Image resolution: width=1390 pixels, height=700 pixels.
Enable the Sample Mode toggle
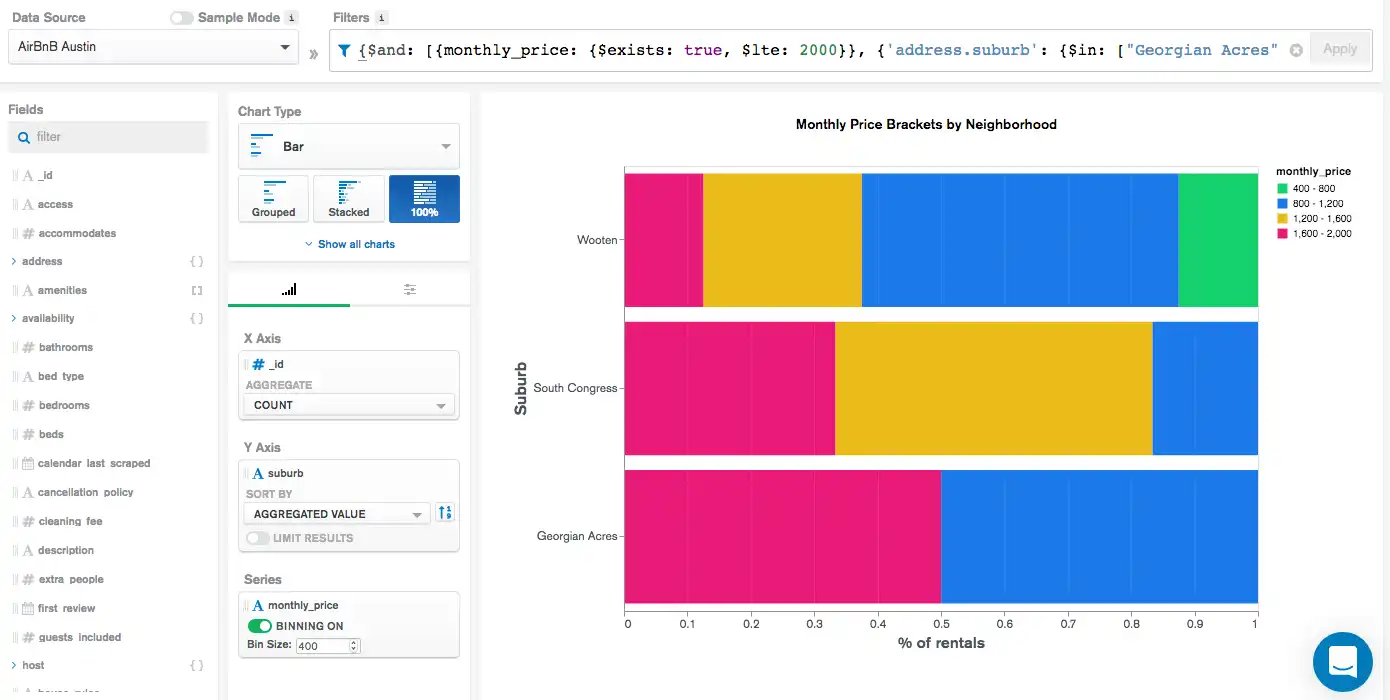pyautogui.click(x=180, y=17)
